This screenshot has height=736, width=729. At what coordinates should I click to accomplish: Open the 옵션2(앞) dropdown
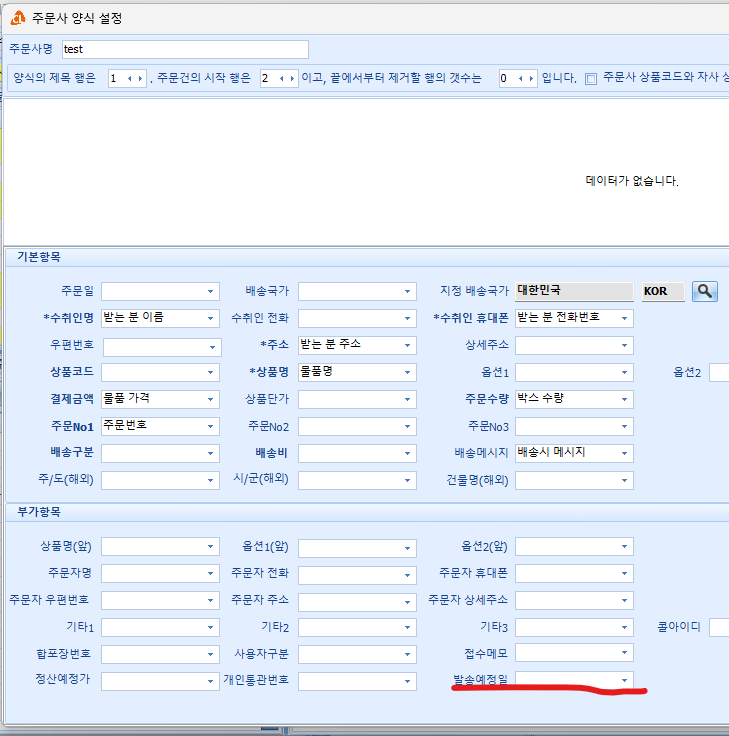(x=624, y=547)
